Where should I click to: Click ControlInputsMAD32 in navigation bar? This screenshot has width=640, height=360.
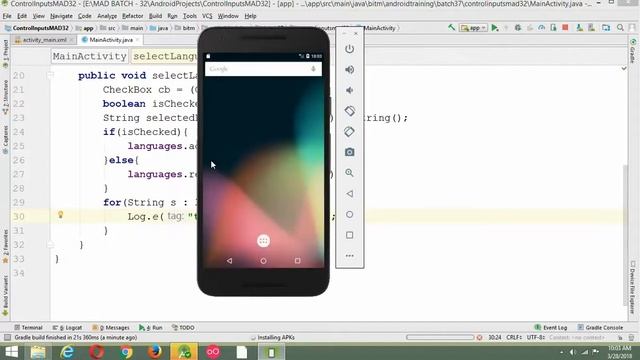[36, 28]
